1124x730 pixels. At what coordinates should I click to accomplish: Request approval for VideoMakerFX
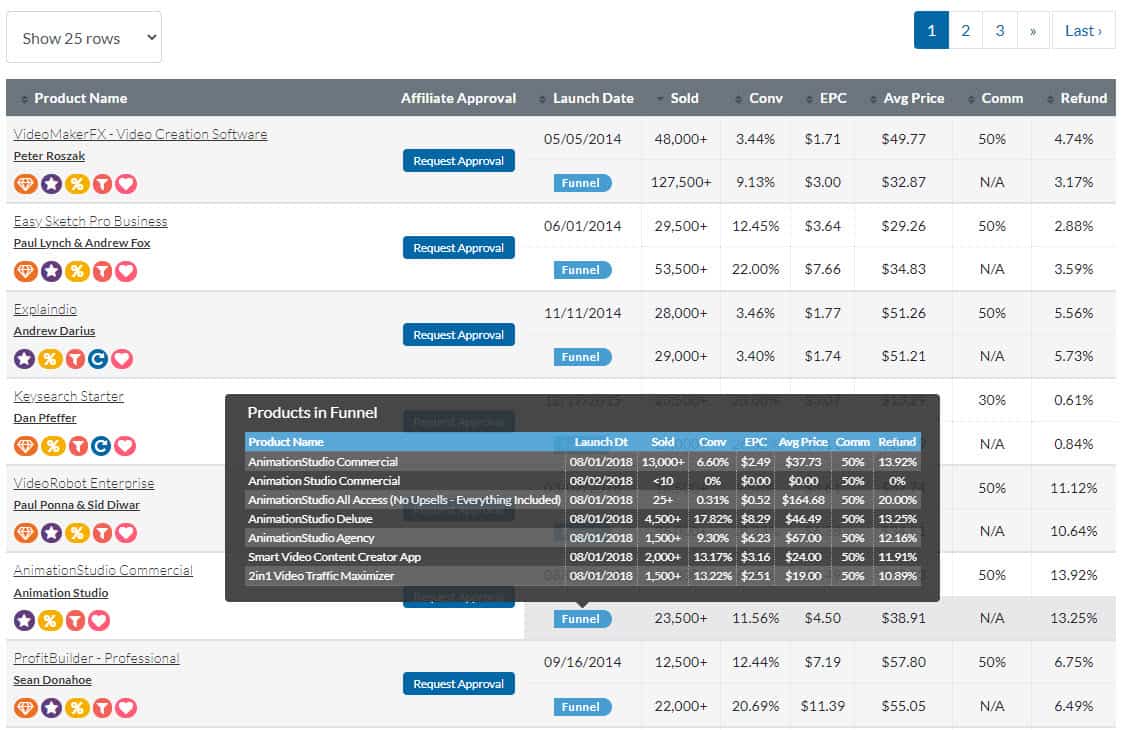point(459,161)
